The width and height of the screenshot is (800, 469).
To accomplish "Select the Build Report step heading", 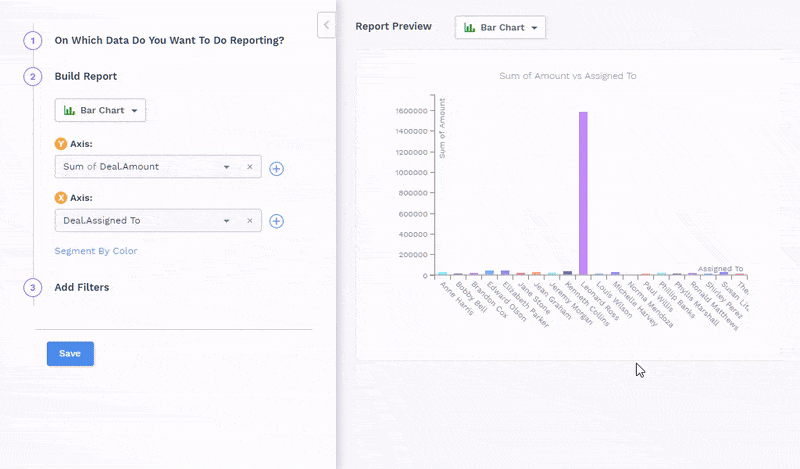I will [85, 76].
